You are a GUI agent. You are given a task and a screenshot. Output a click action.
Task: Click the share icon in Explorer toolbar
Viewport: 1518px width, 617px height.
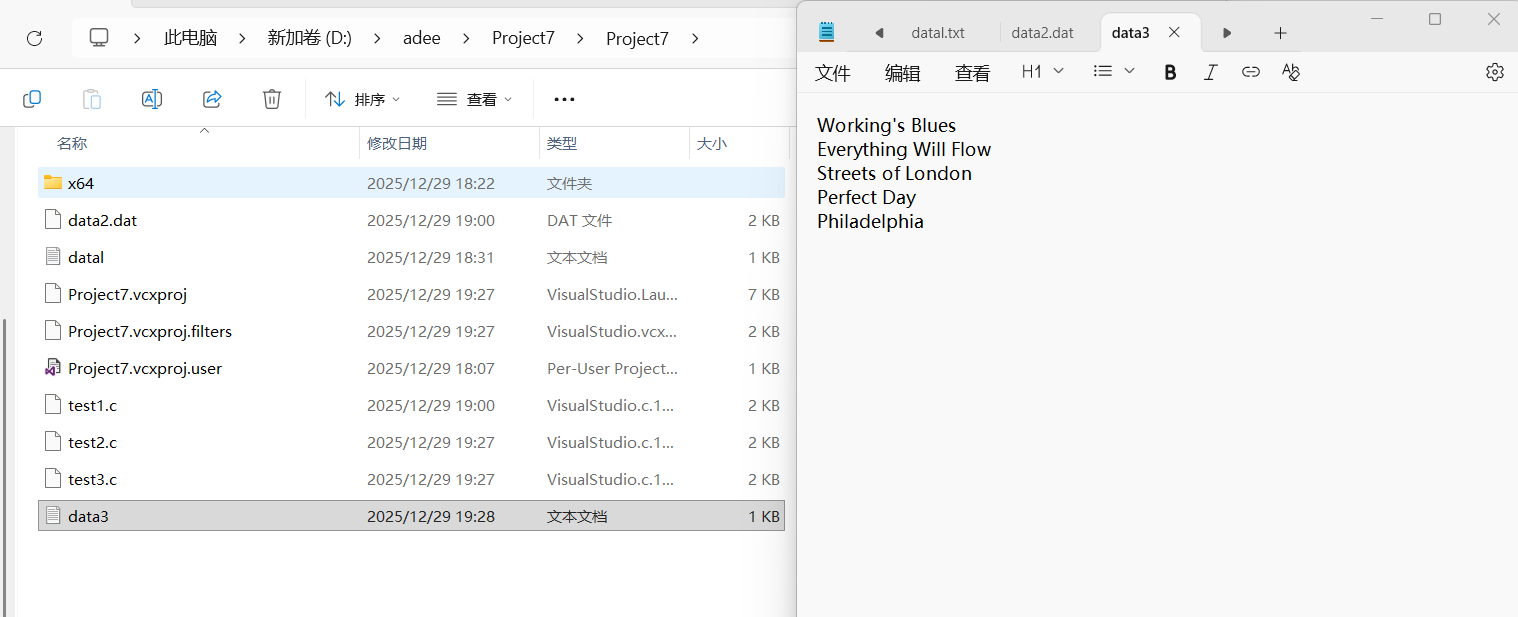(x=212, y=99)
